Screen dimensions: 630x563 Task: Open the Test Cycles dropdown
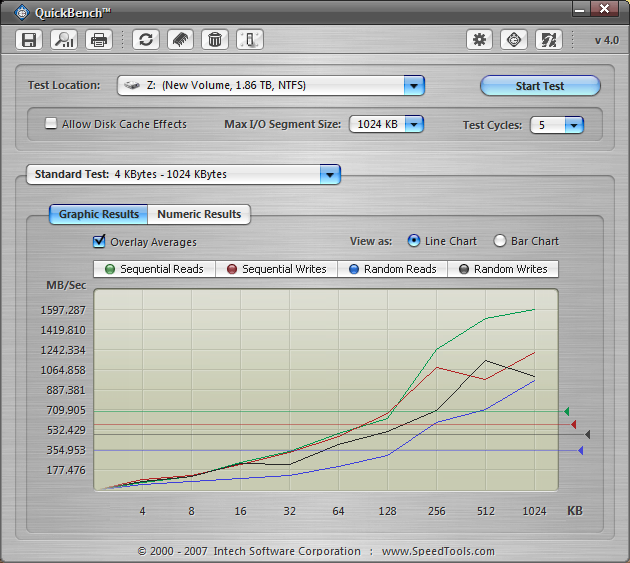573,125
